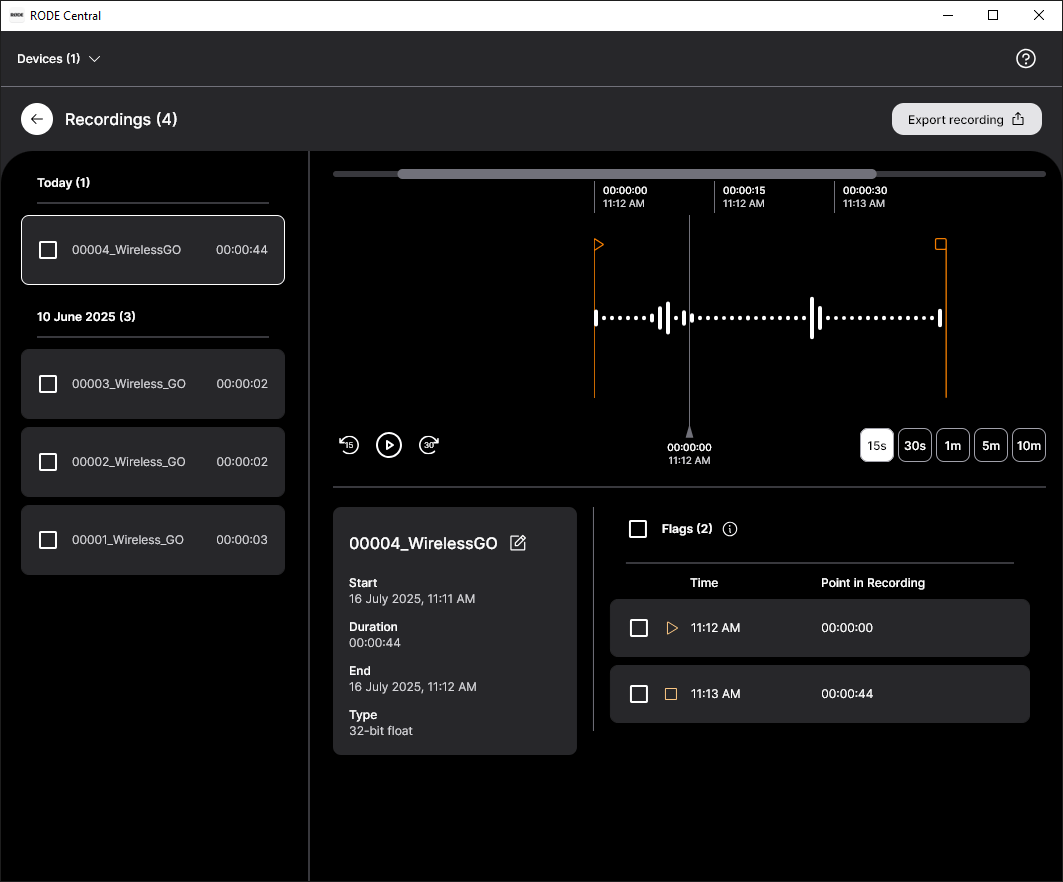Expand the Devices (1) dropdown
The height and width of the screenshot is (882, 1063).
click(58, 59)
